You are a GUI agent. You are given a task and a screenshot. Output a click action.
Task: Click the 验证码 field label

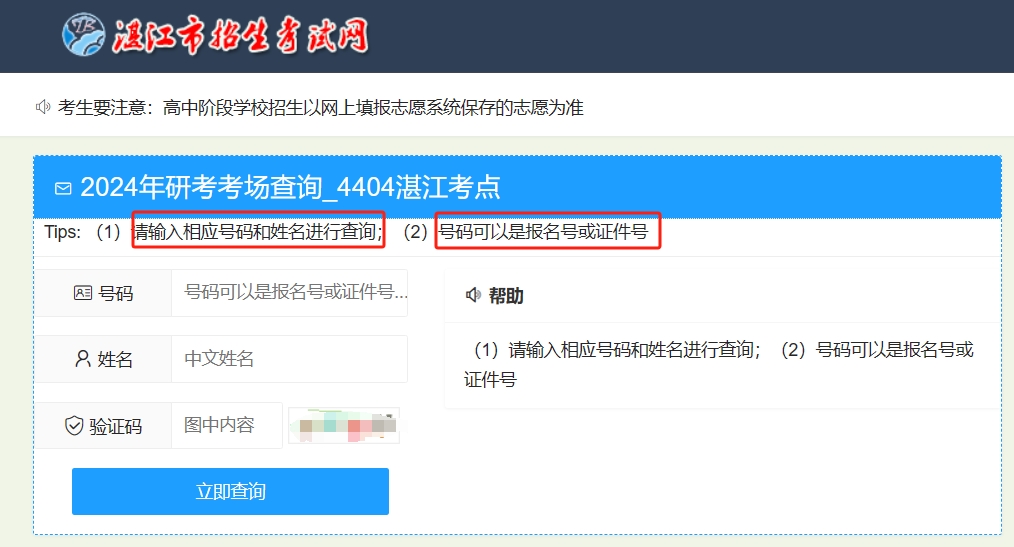(x=115, y=426)
